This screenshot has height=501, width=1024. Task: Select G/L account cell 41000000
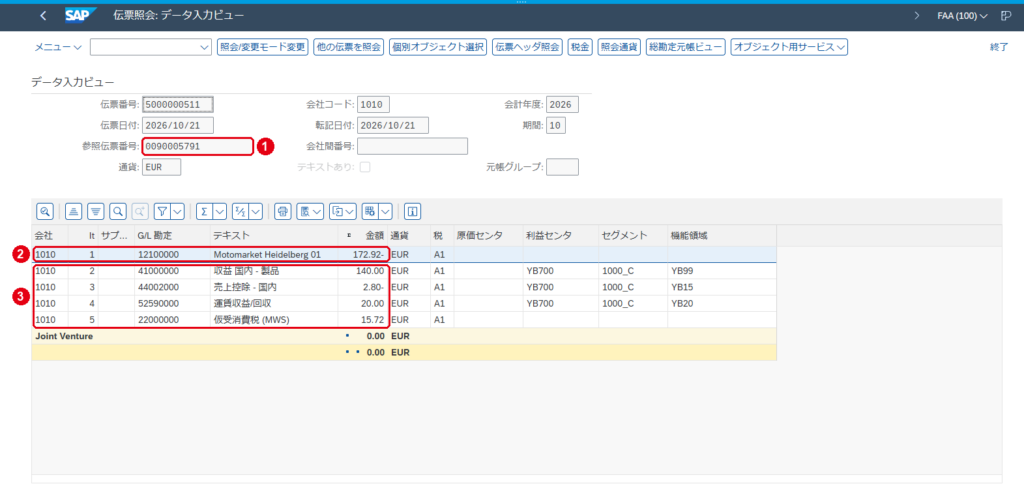(171, 270)
